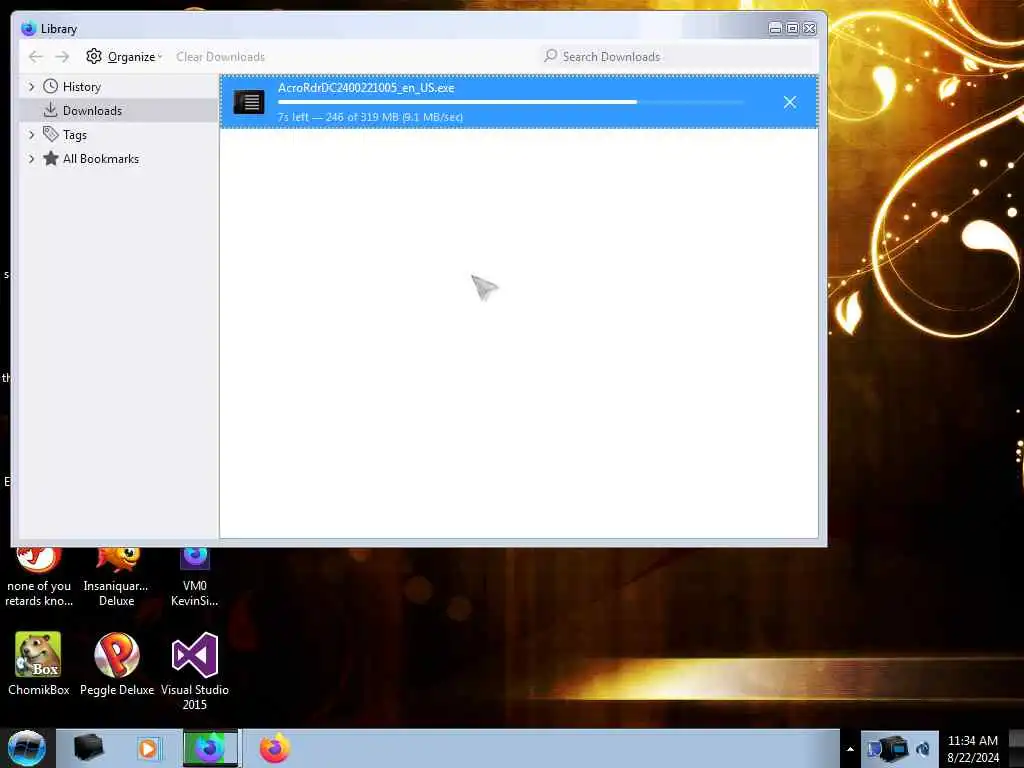This screenshot has height=768, width=1024.
Task: Select Peggle Deluxe desktop icon
Action: point(117,664)
